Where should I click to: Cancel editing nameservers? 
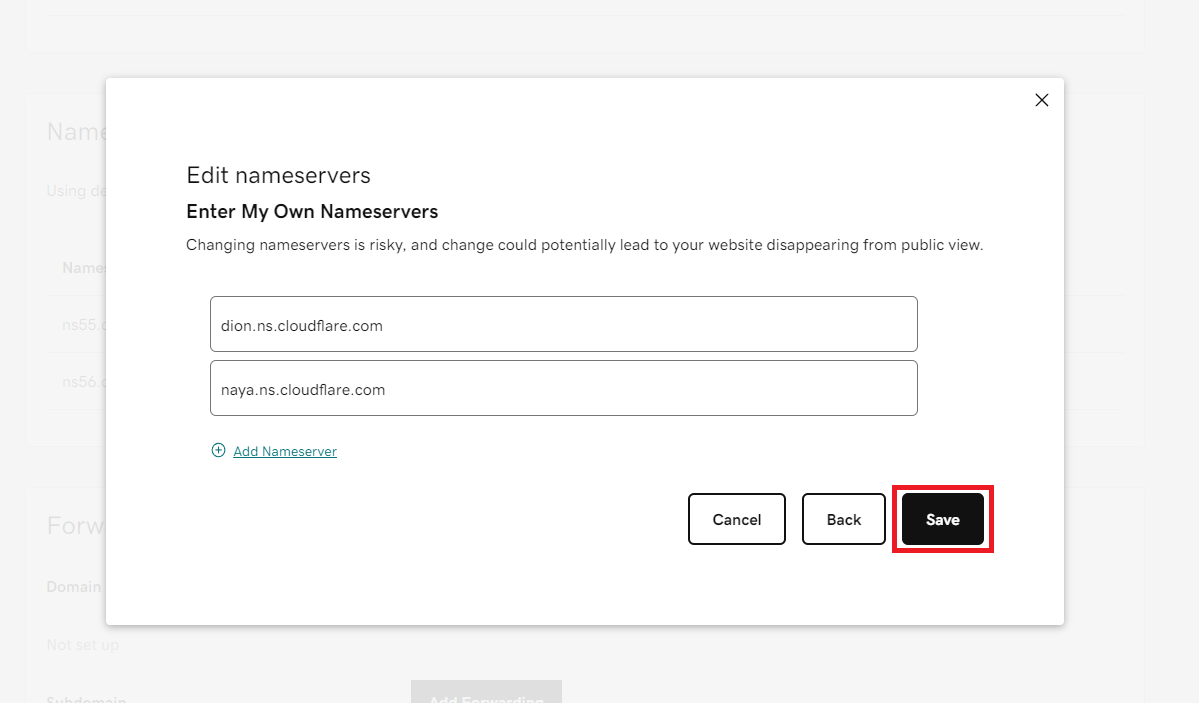click(736, 519)
